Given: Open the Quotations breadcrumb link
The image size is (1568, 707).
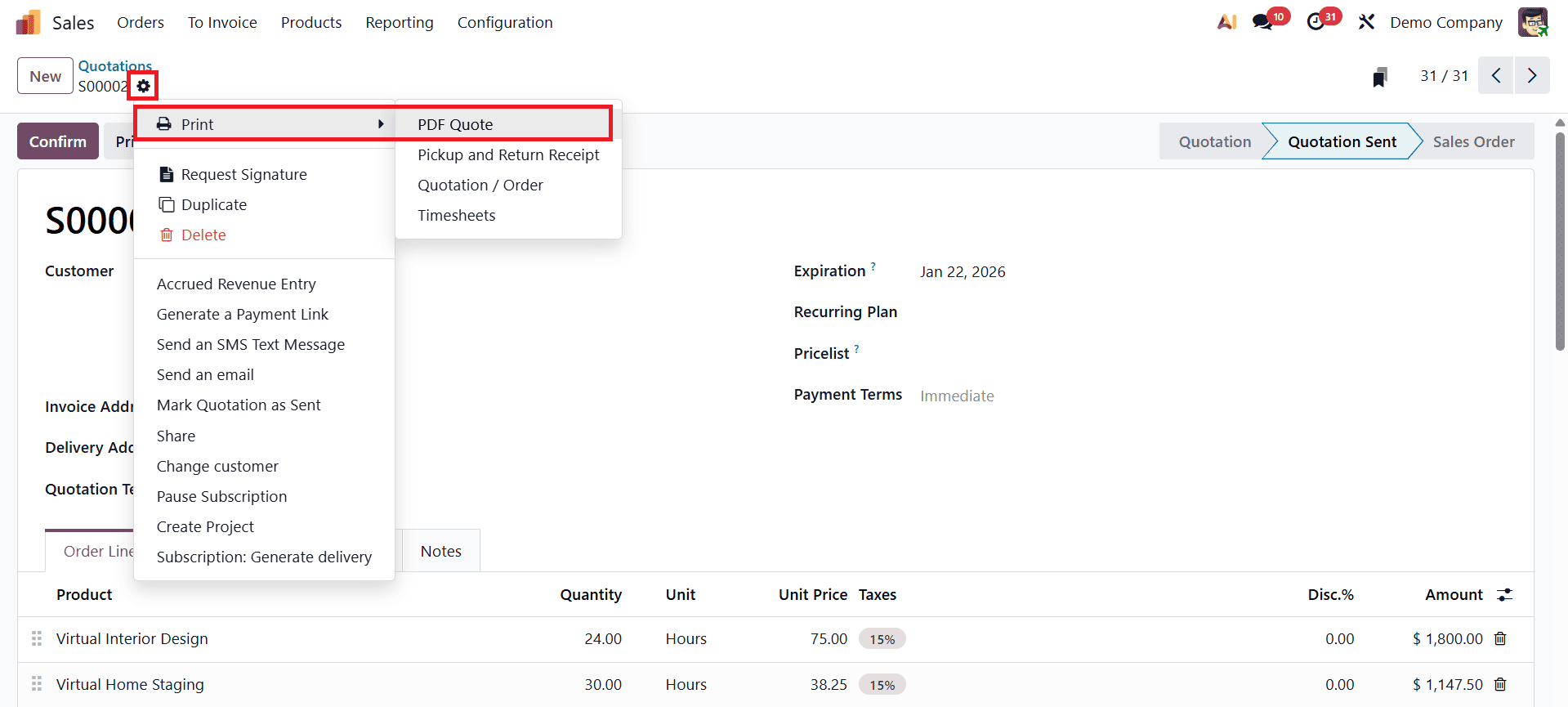Looking at the screenshot, I should point(115,65).
